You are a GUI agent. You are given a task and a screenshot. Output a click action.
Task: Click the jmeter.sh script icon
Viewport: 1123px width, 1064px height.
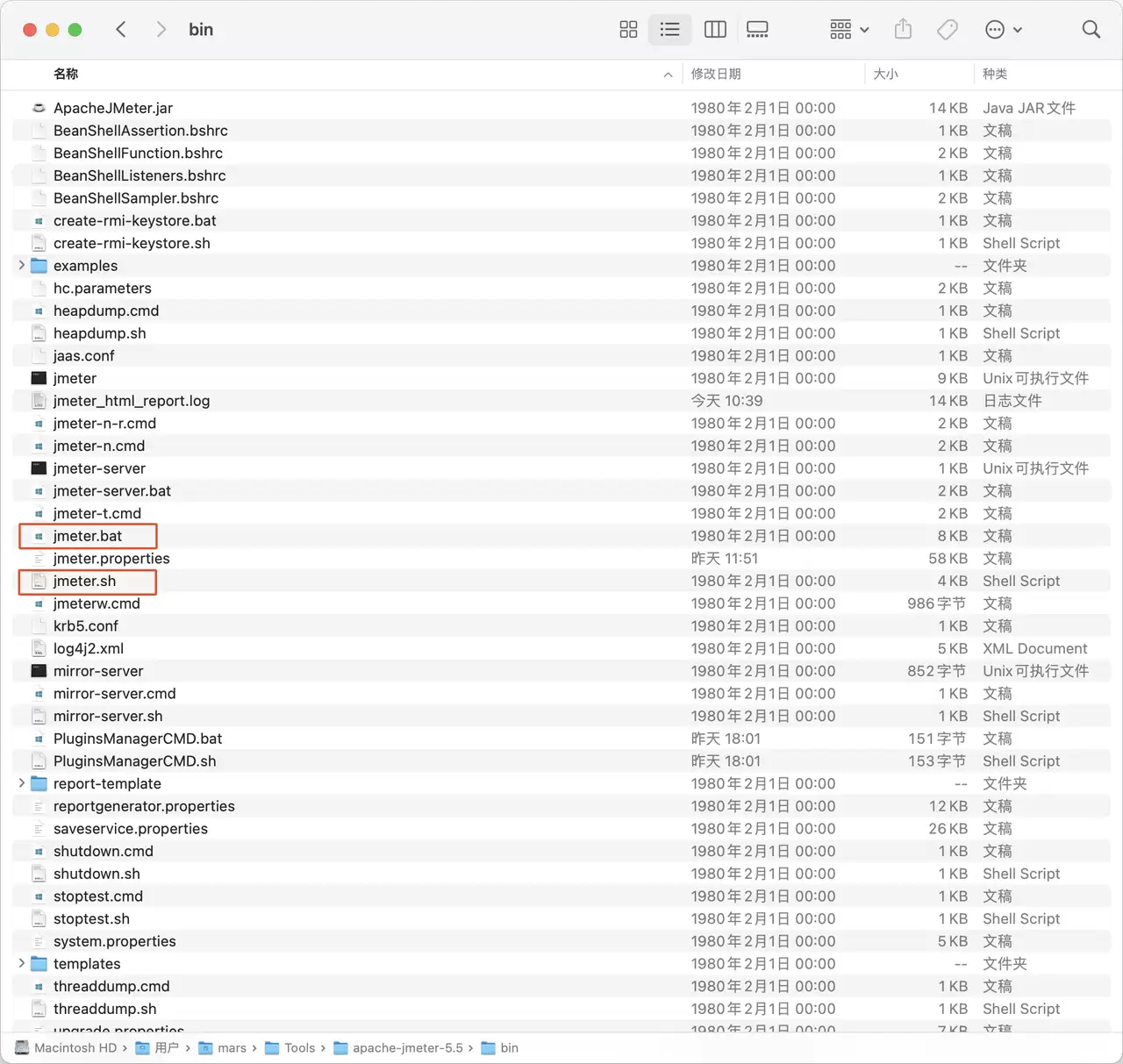coord(39,581)
